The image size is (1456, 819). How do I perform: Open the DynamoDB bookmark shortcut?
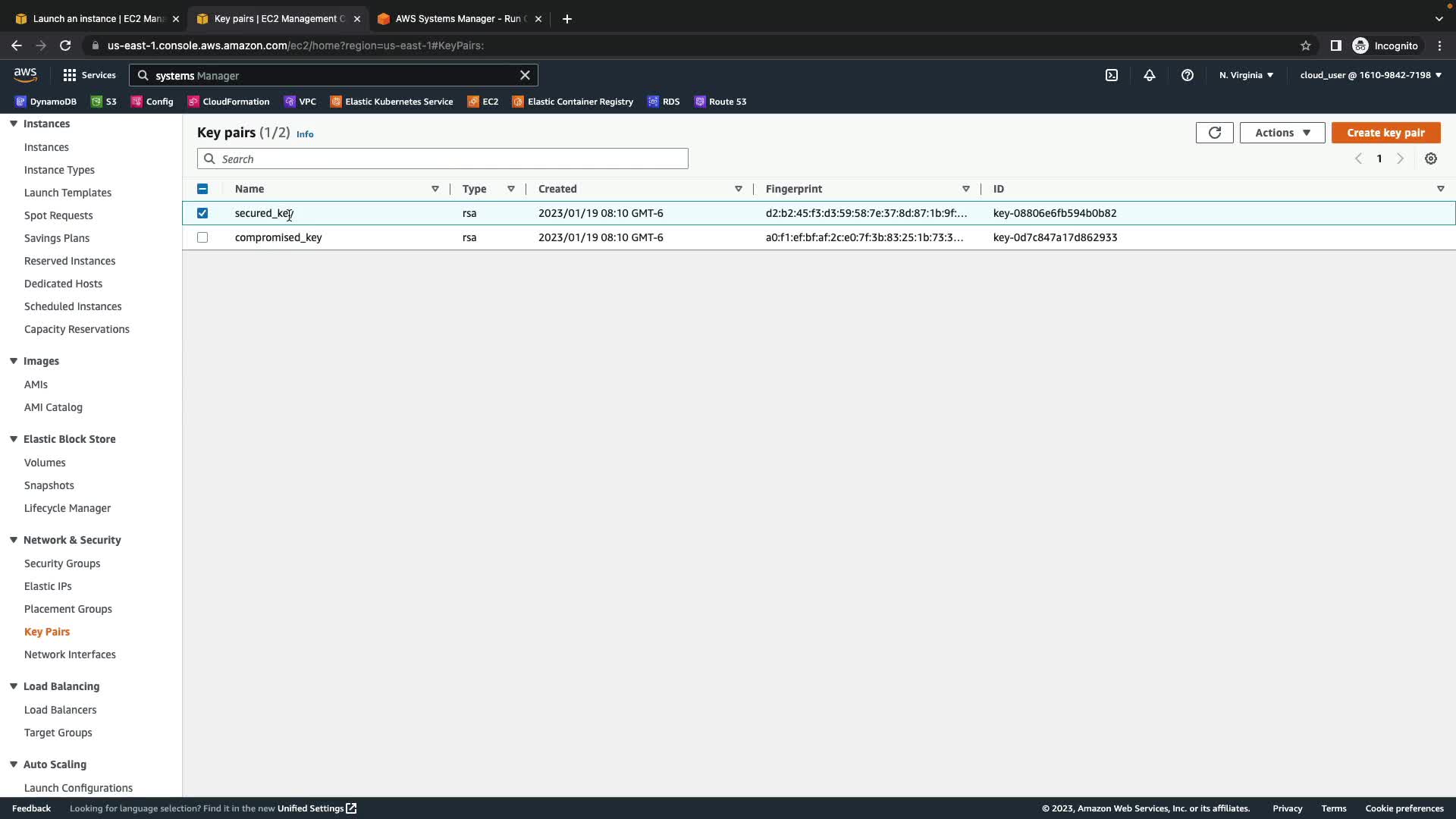[46, 102]
